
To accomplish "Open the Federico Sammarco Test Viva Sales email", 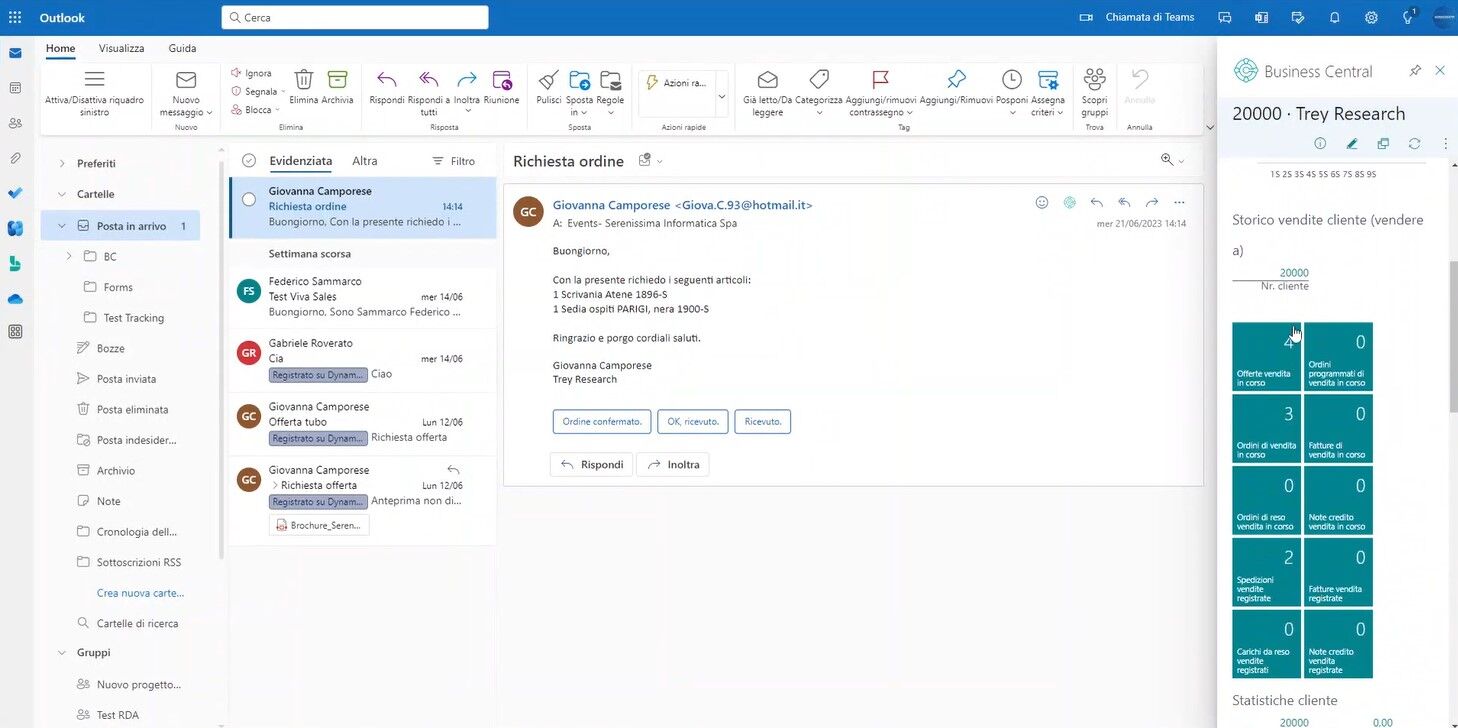I will click(x=362, y=297).
